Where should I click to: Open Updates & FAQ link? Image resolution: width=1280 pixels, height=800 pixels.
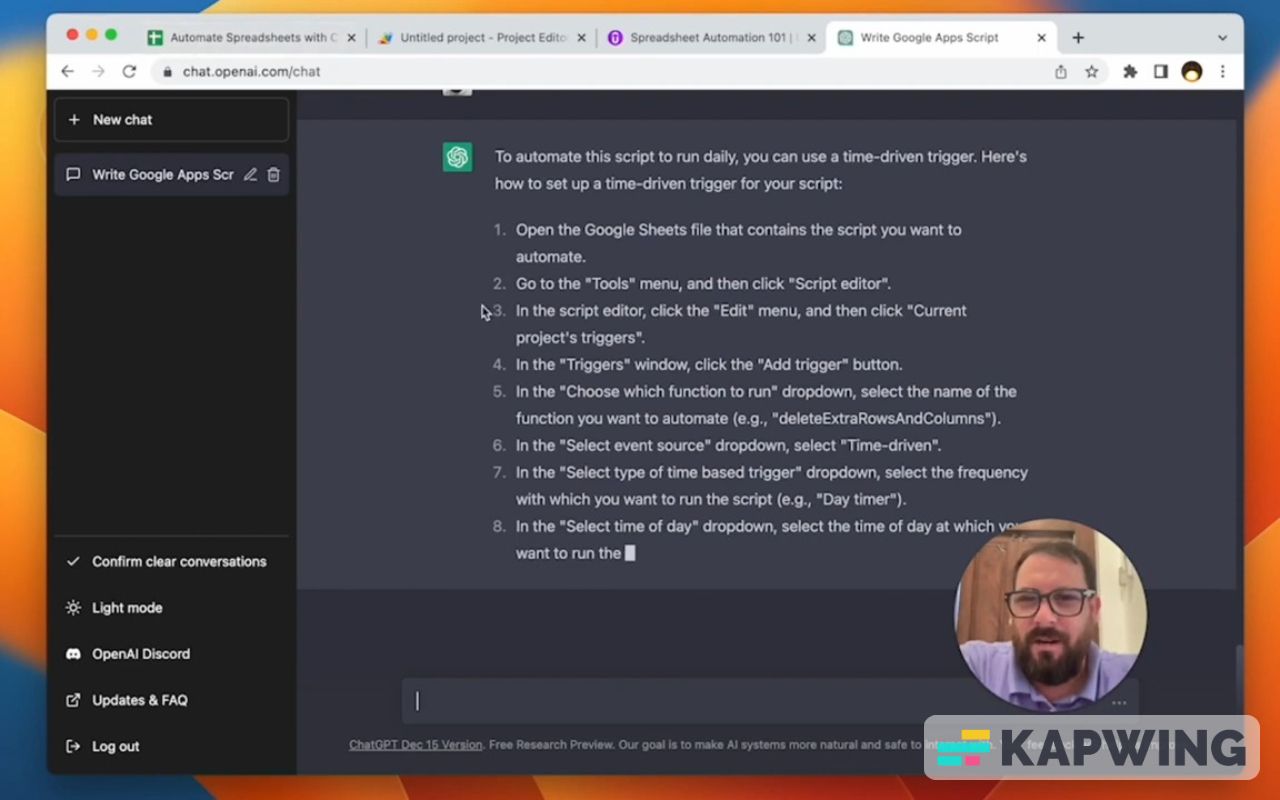pos(171,700)
